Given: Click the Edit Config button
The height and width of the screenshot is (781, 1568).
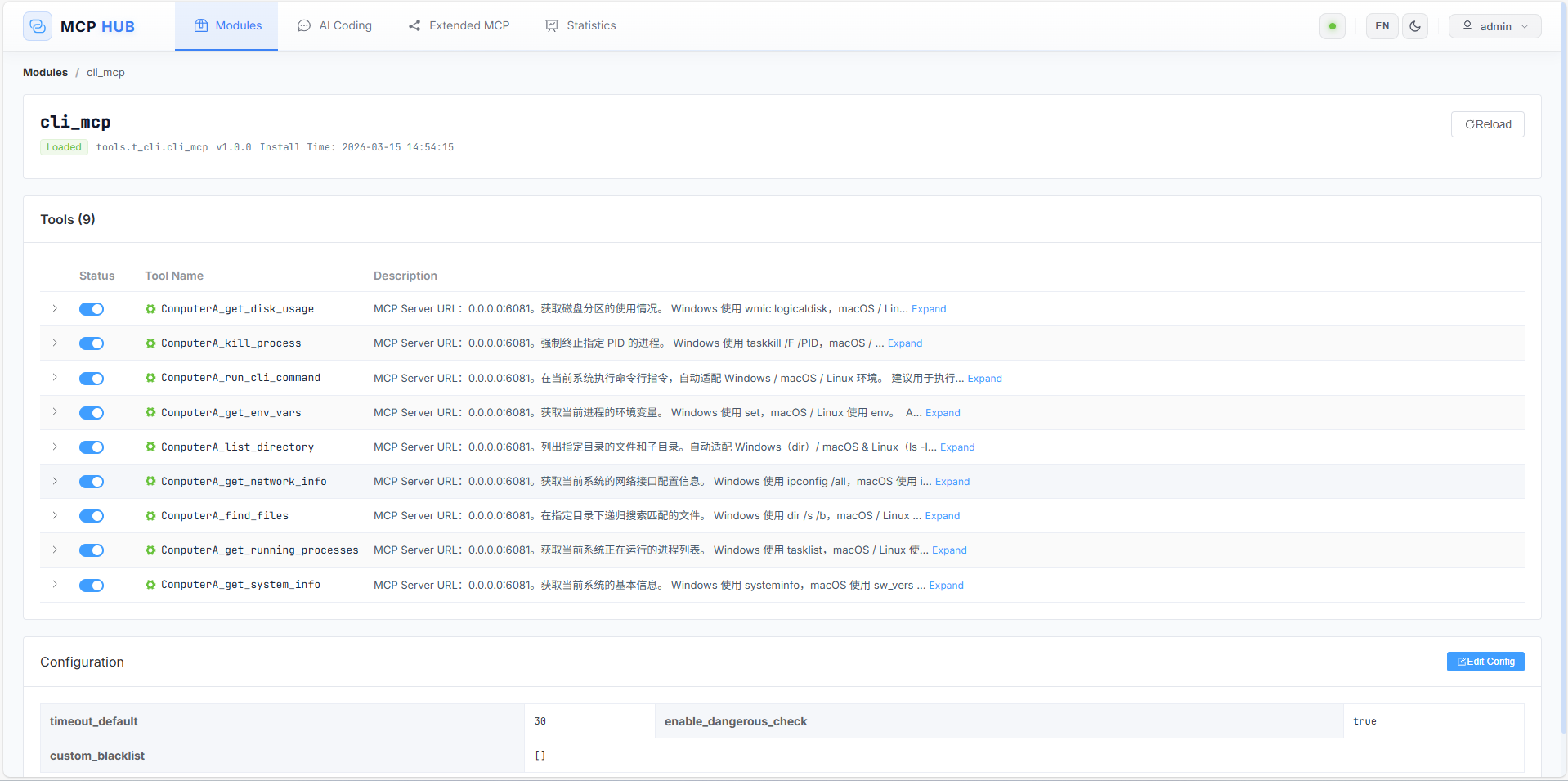Looking at the screenshot, I should [x=1485, y=662].
